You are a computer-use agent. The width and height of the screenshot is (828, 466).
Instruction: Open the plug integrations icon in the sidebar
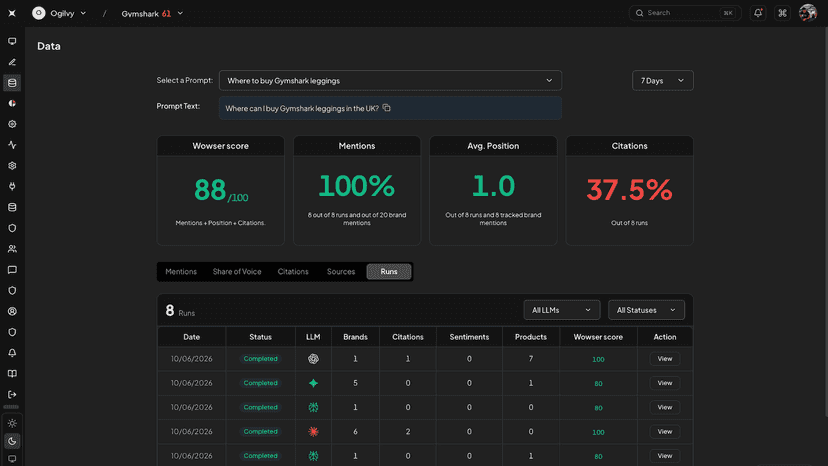pos(12,187)
